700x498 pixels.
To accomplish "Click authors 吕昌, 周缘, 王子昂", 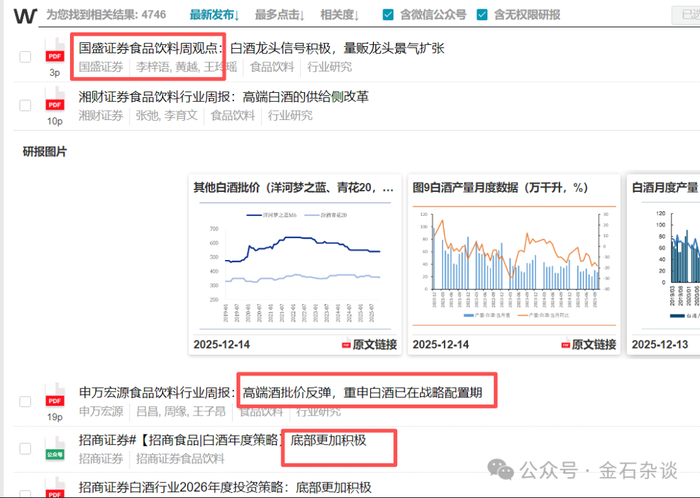I will 181,411.
